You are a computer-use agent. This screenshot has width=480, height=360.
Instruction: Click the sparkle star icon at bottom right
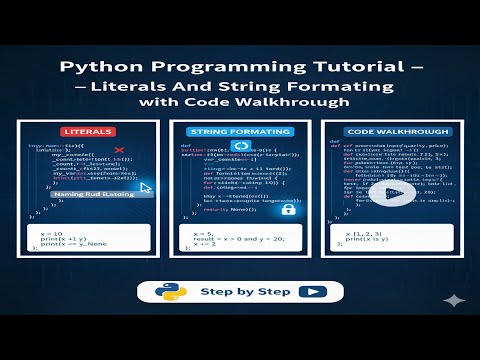454,300
